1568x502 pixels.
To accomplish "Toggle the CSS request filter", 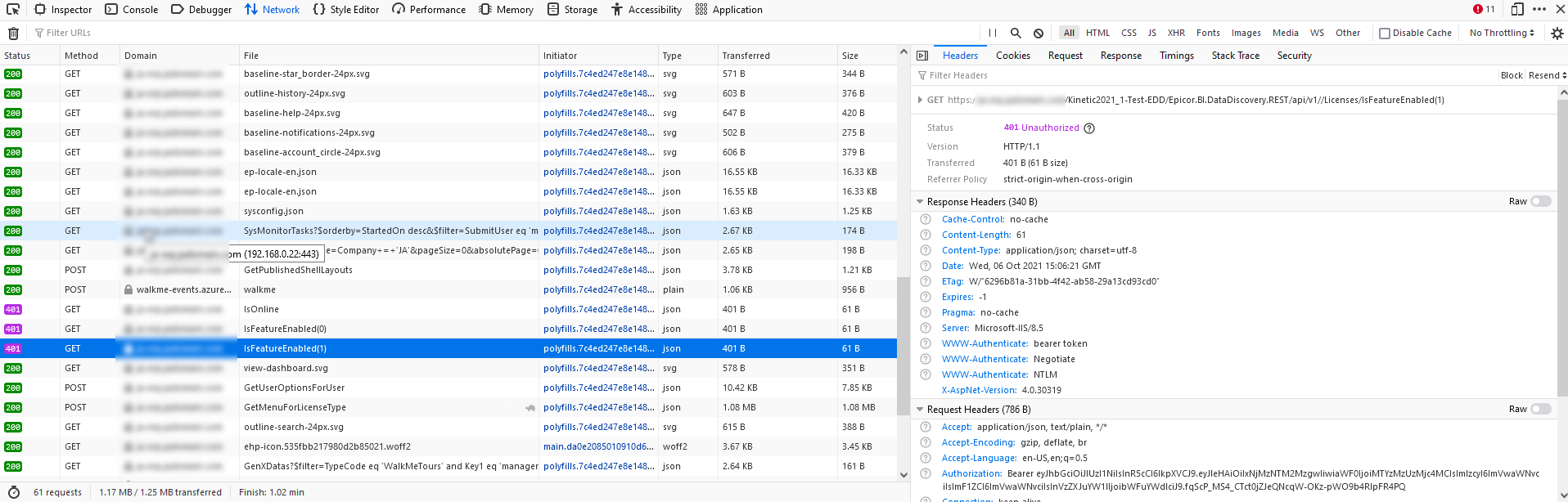I will point(1129,34).
